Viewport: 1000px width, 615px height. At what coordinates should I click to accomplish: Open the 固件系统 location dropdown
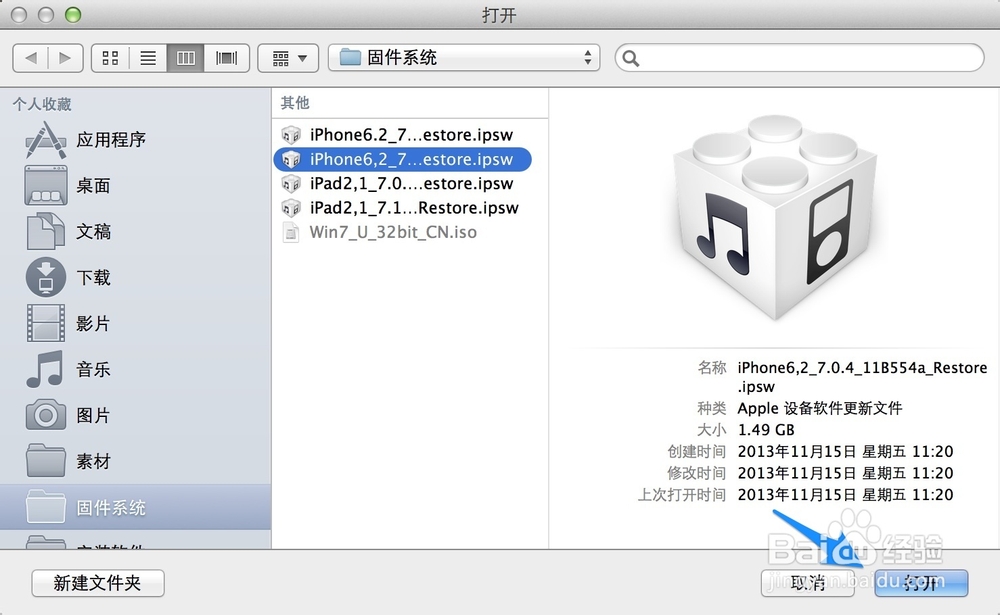click(x=463, y=58)
